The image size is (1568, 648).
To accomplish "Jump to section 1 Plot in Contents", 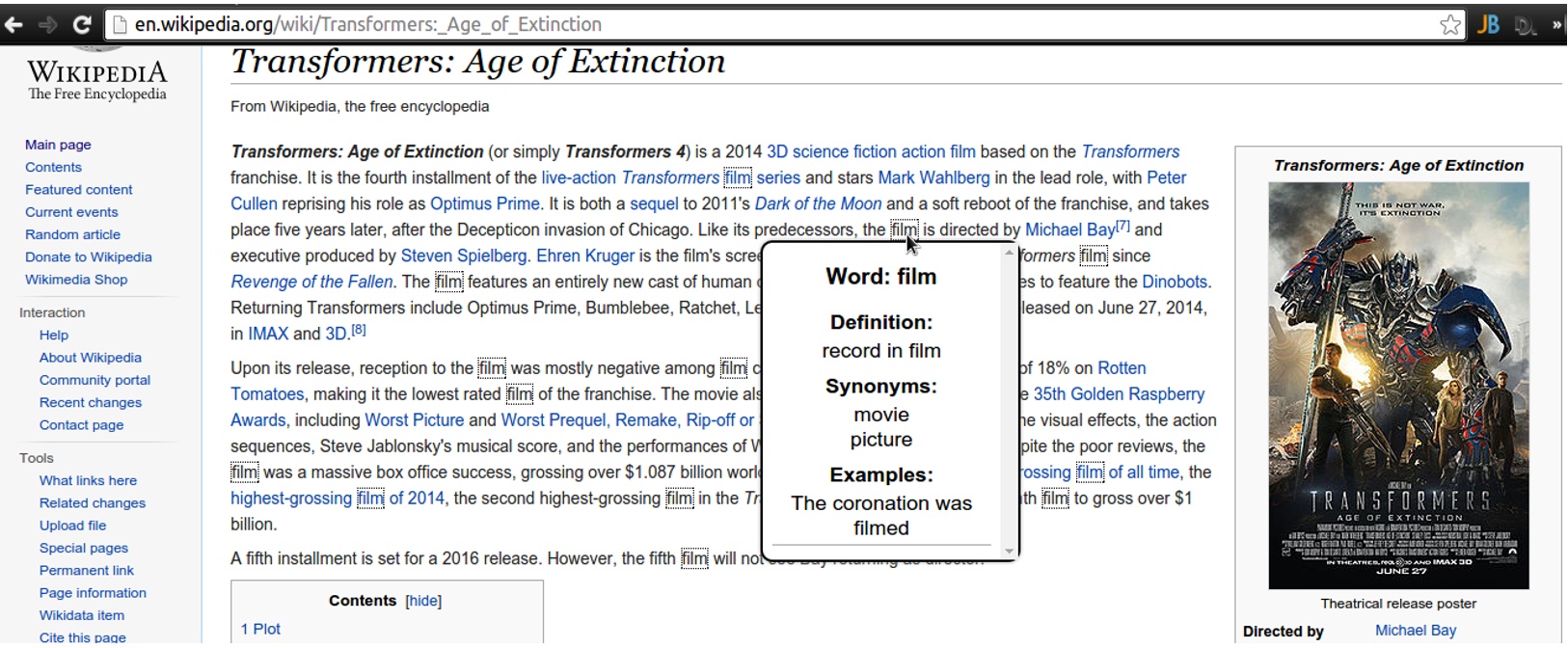I will pos(260,629).
